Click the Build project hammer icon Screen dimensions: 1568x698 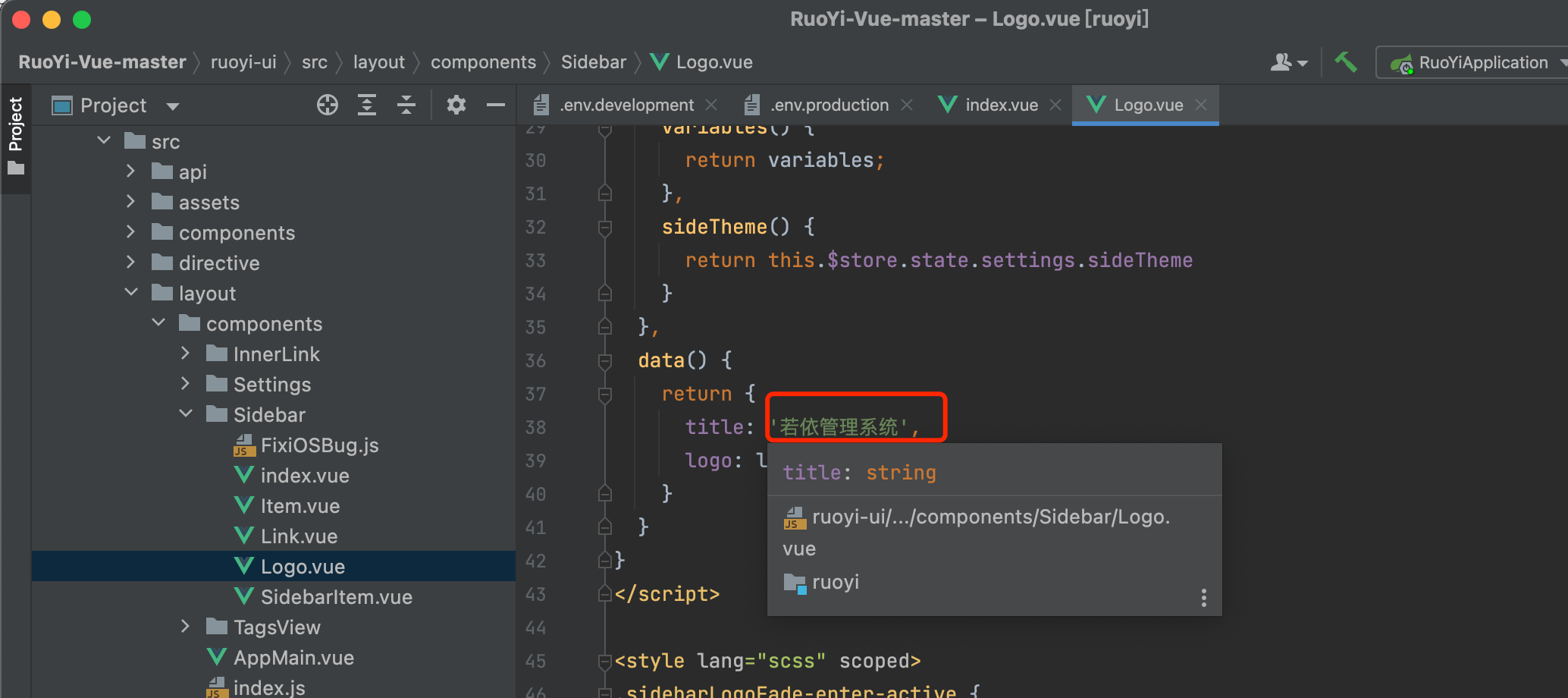pos(1346,62)
